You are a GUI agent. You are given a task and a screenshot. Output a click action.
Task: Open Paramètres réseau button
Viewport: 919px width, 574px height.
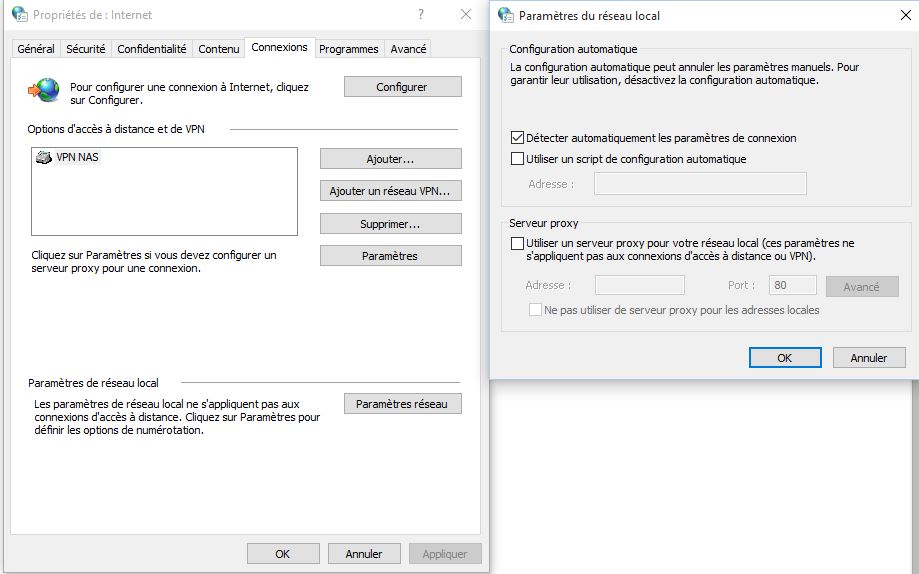point(402,404)
